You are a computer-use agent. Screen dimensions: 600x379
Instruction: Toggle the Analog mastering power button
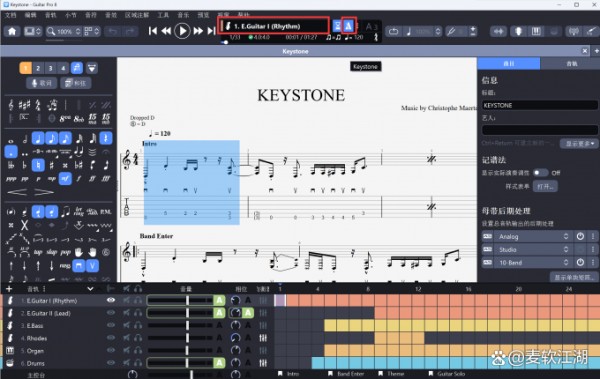coord(580,237)
